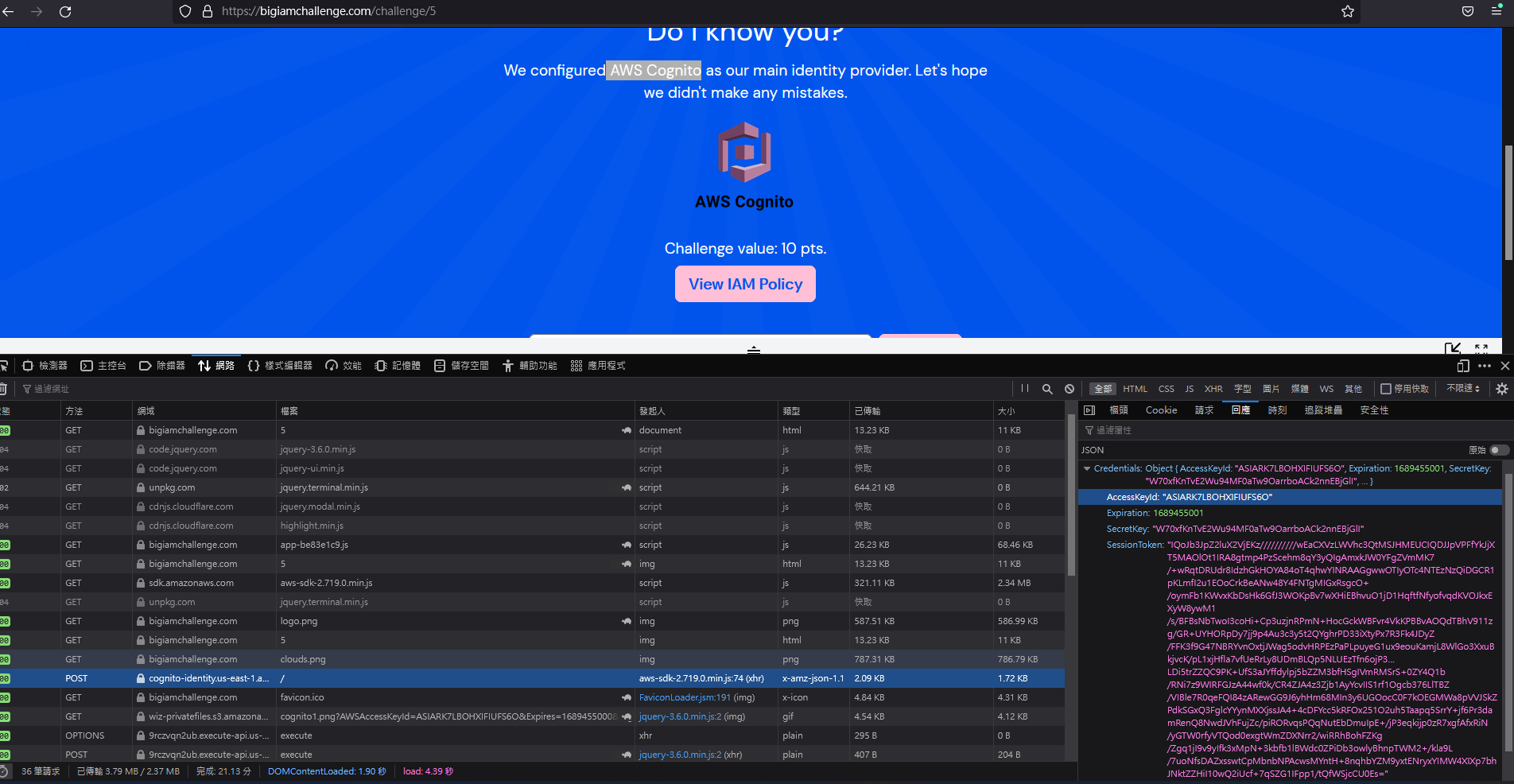Open the Storage (儲存空間) panel
Viewport: 1514px width, 784px height.
pyautogui.click(x=461, y=366)
